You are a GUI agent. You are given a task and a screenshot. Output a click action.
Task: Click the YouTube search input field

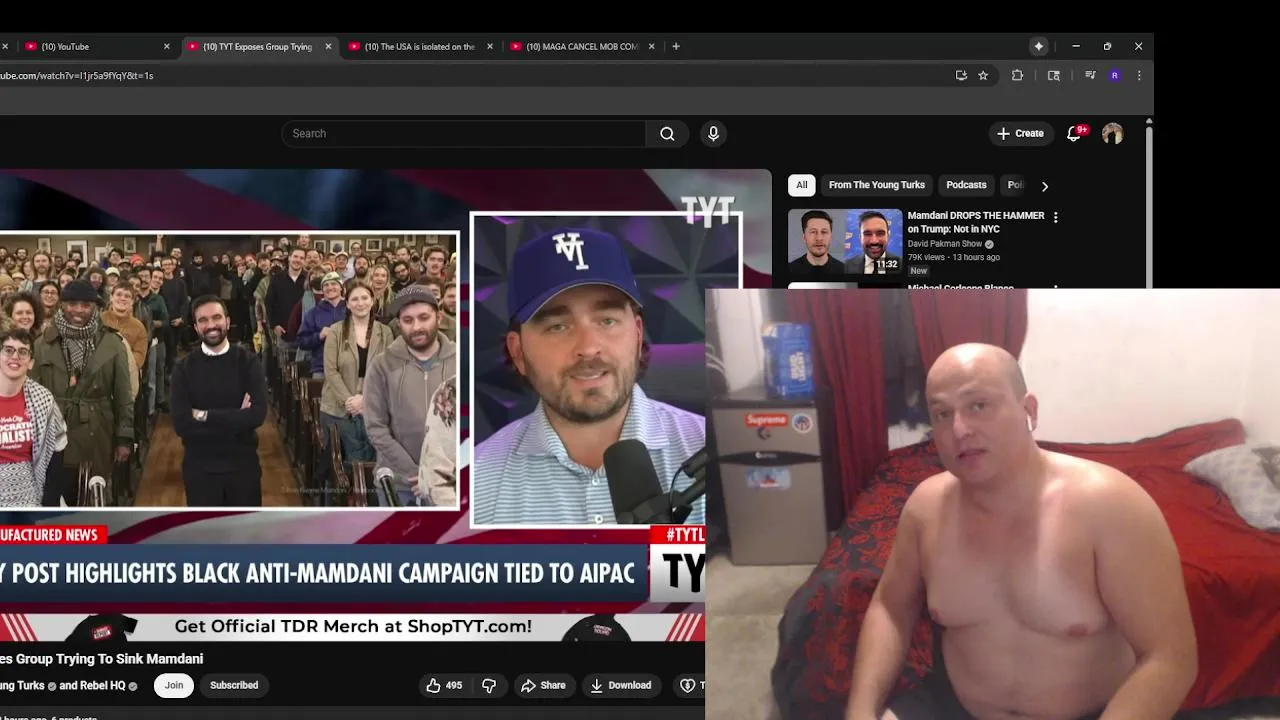(464, 134)
